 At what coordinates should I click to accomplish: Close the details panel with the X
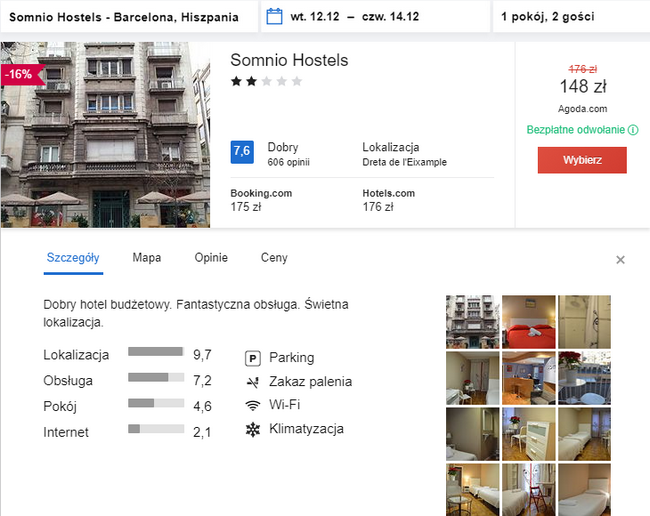620,260
